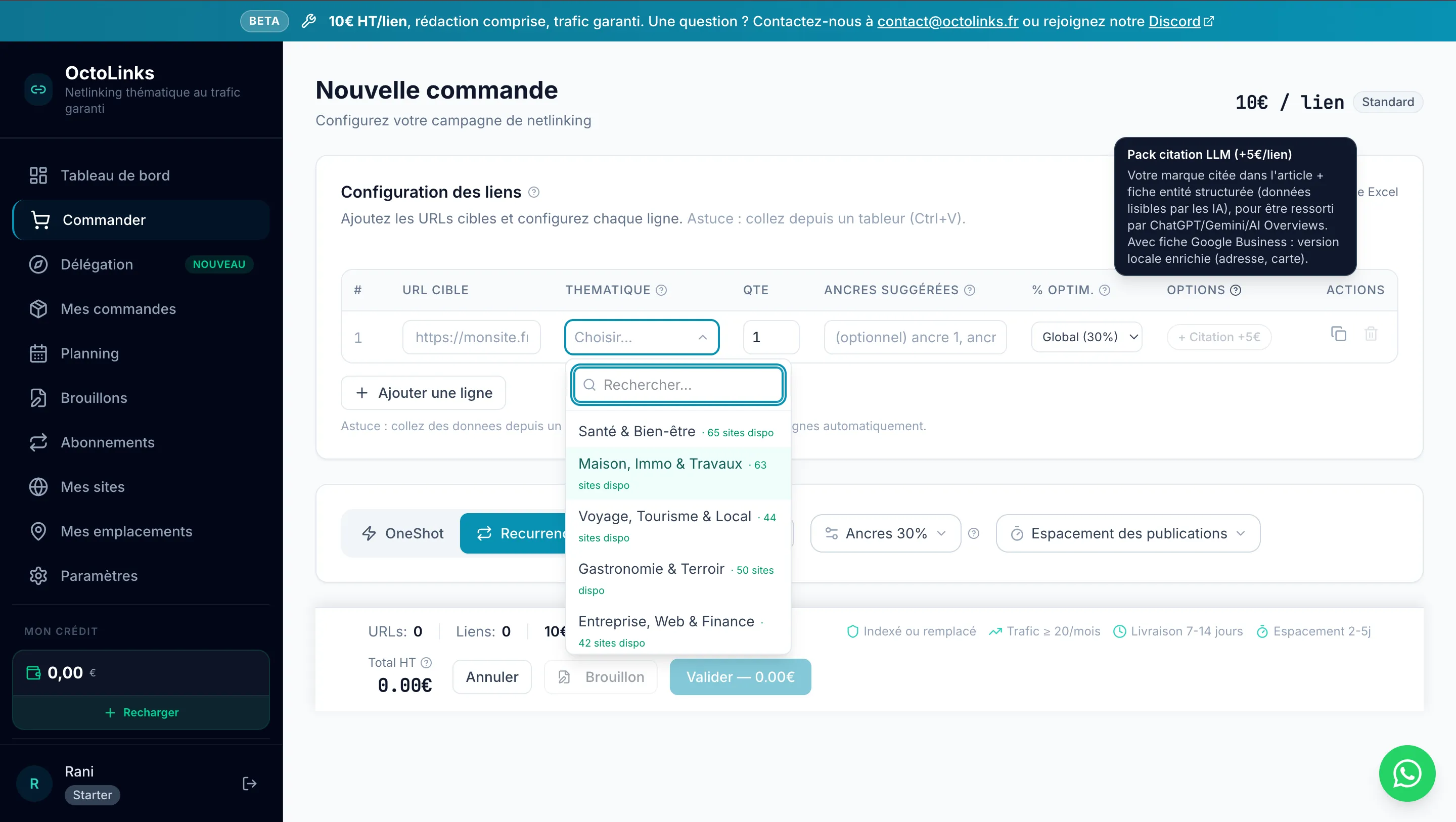Select Maison, Immo & Travaux thematic
The height and width of the screenshot is (822, 1456).
point(678,474)
